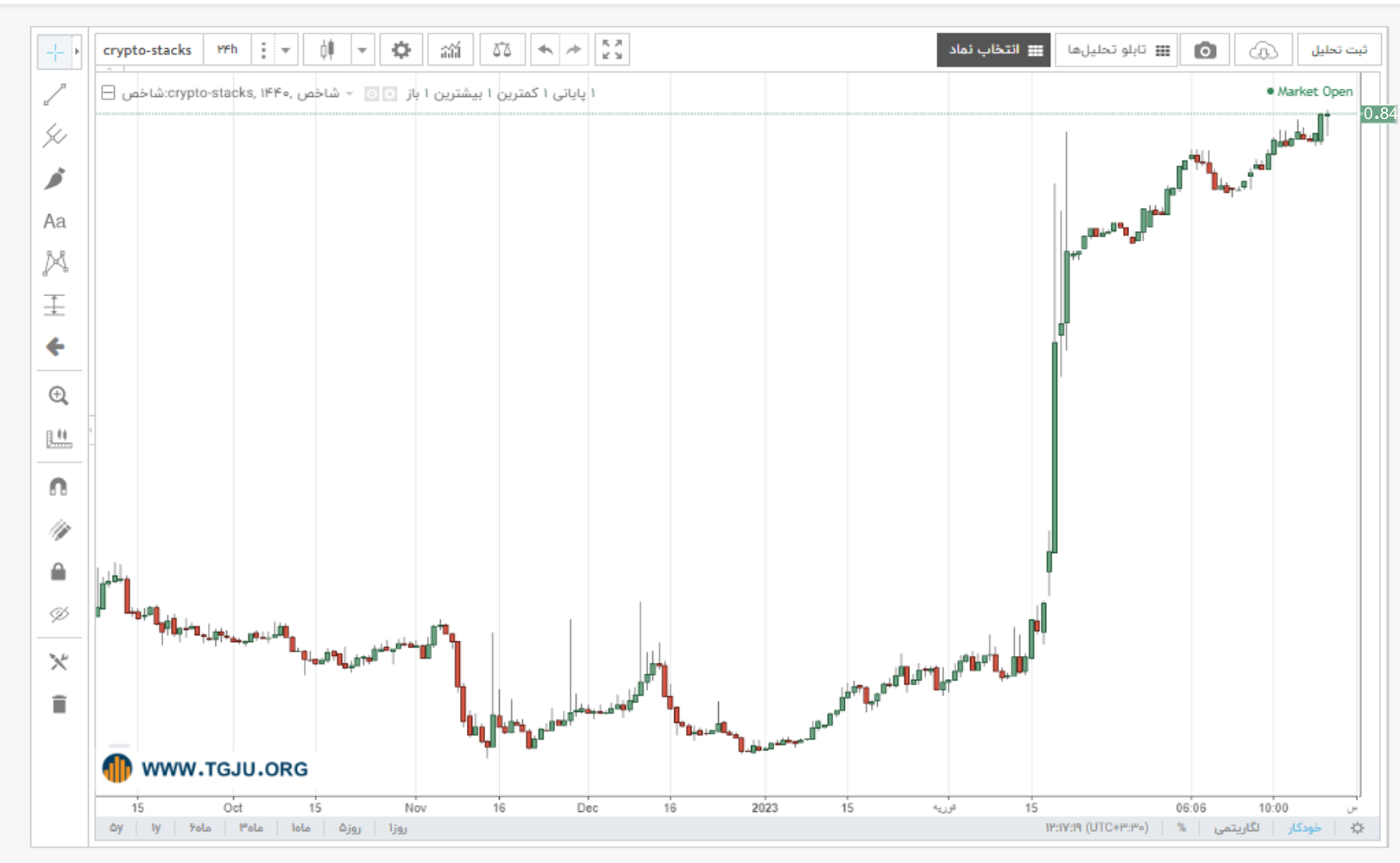Select the 5y time range
1400x863 pixels.
117,828
